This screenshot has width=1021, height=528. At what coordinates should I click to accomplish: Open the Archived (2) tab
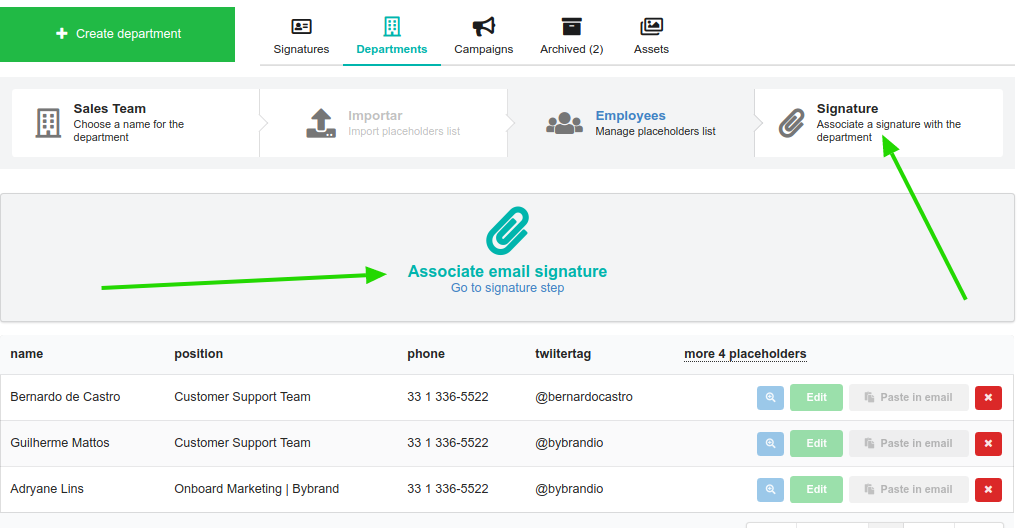(571, 36)
